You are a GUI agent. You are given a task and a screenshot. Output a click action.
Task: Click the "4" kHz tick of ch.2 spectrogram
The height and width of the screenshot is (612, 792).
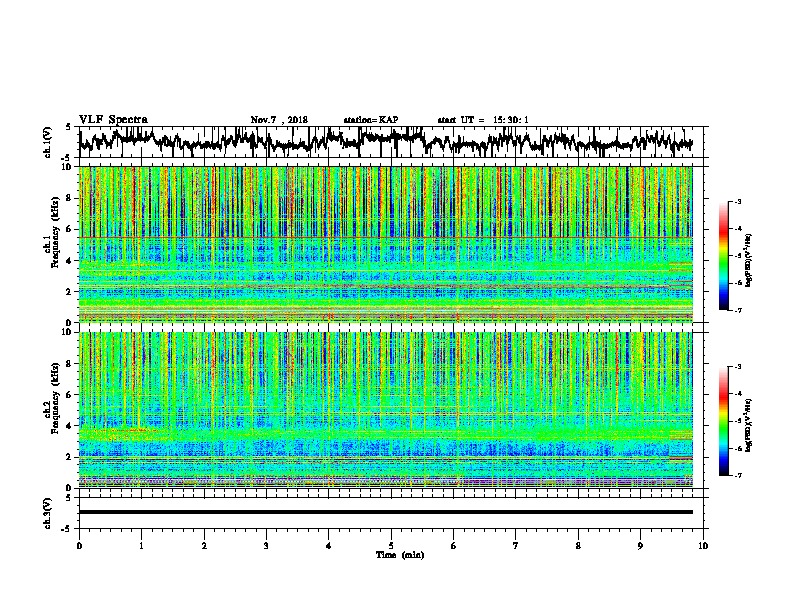click(69, 426)
